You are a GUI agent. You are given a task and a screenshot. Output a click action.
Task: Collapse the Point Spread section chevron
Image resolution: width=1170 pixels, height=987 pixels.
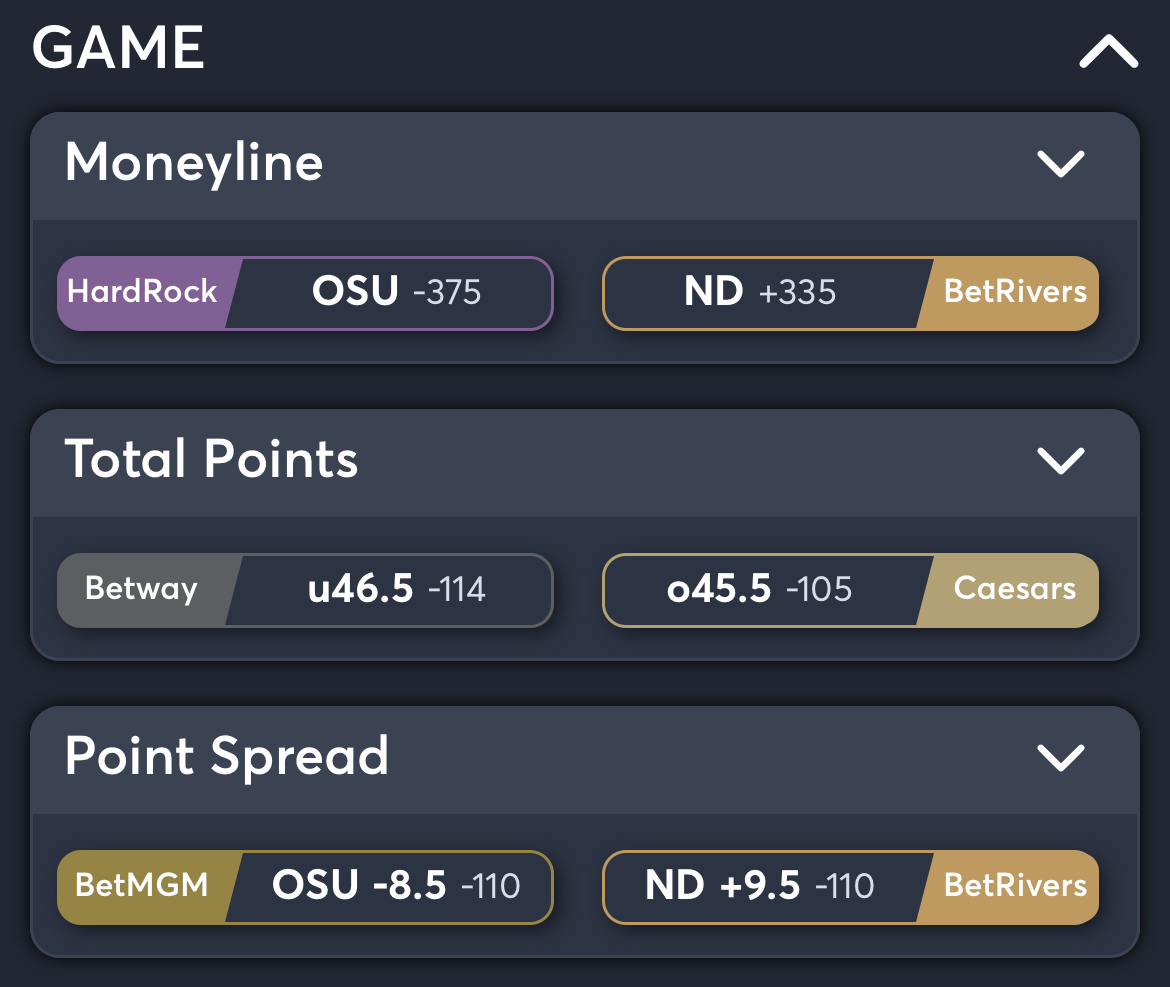pyautogui.click(x=1062, y=758)
